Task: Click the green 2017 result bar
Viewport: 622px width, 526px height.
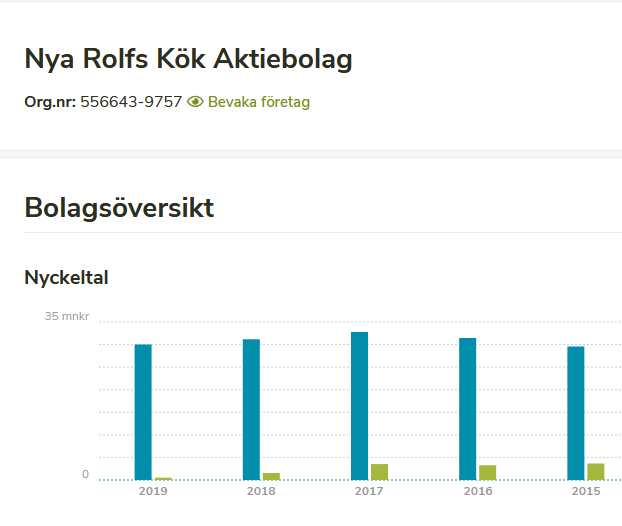Action: (x=380, y=472)
